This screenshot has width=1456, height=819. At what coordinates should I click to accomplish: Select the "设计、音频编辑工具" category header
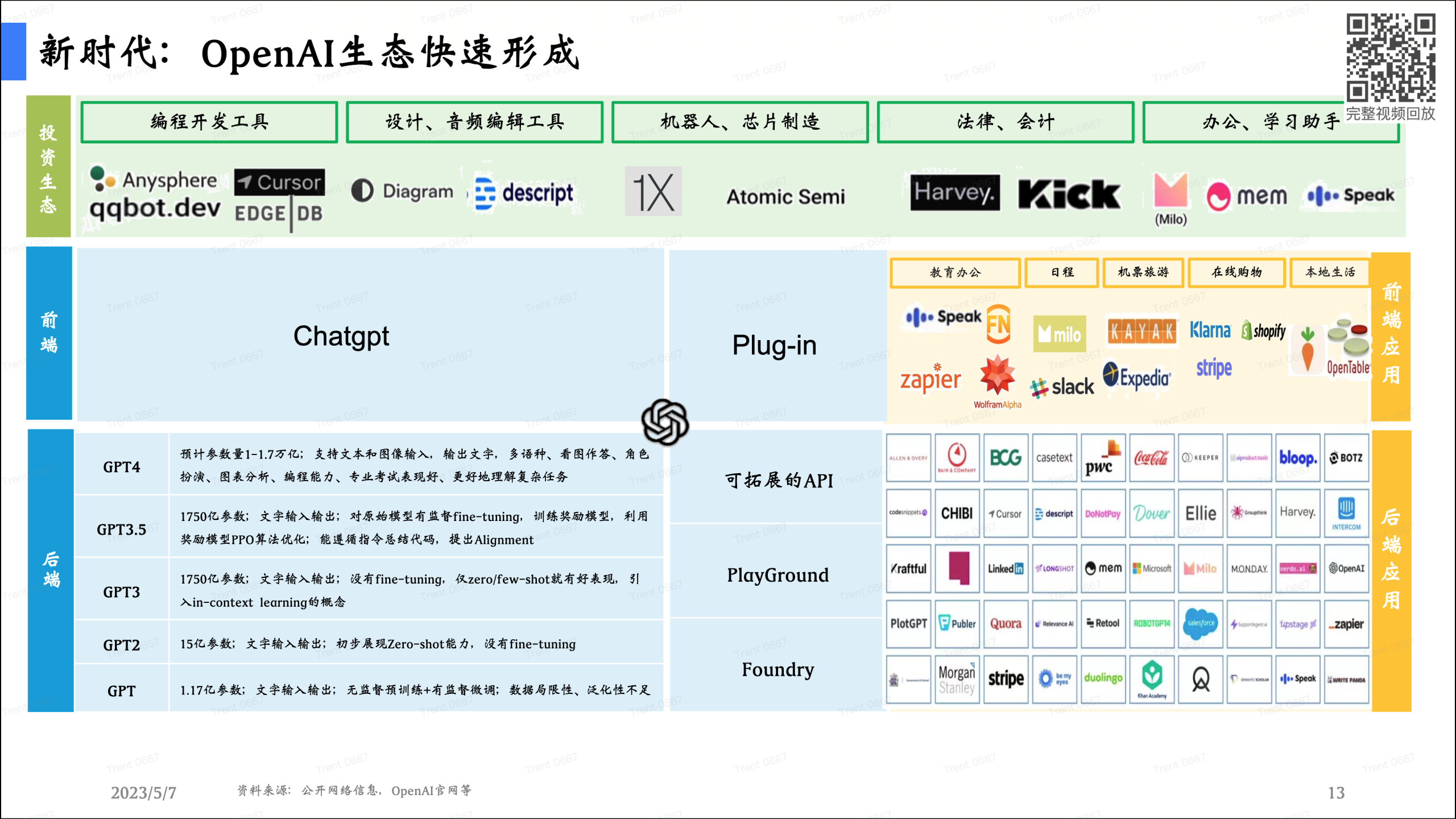pyautogui.click(x=474, y=122)
